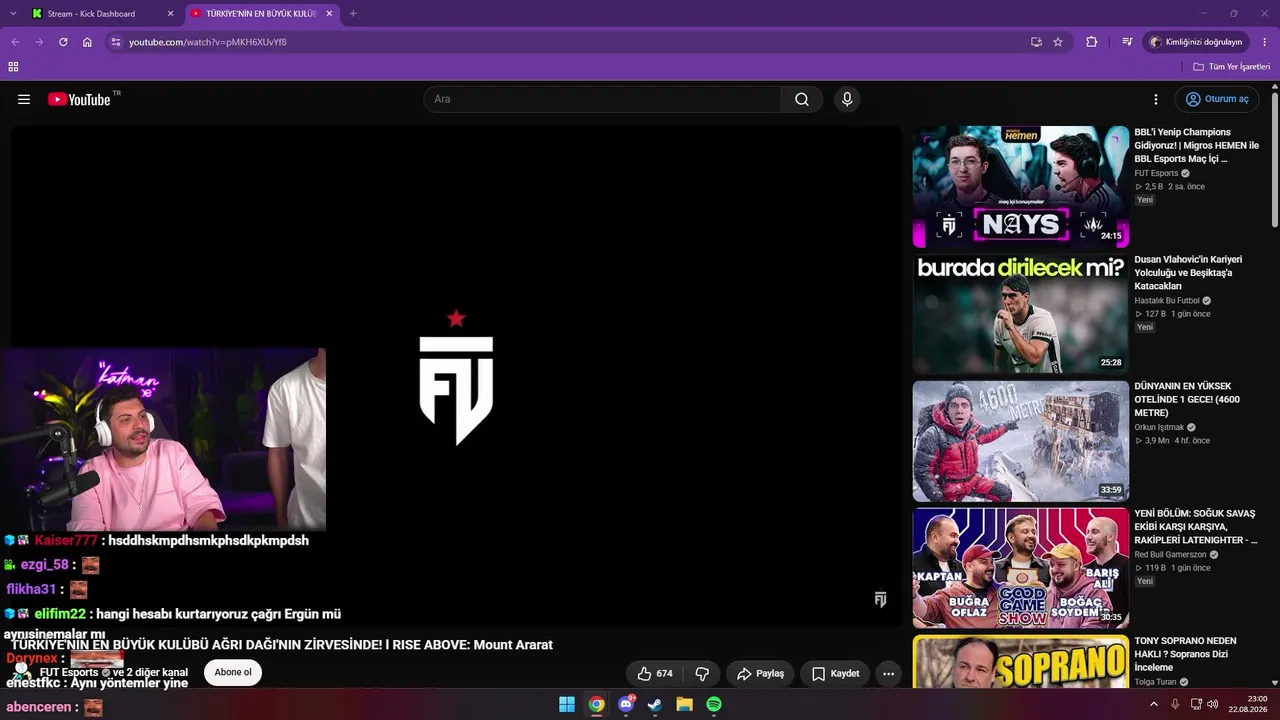Open the Good Game Show video thumbnail
Screen dimensions: 1280x720
point(1020,568)
